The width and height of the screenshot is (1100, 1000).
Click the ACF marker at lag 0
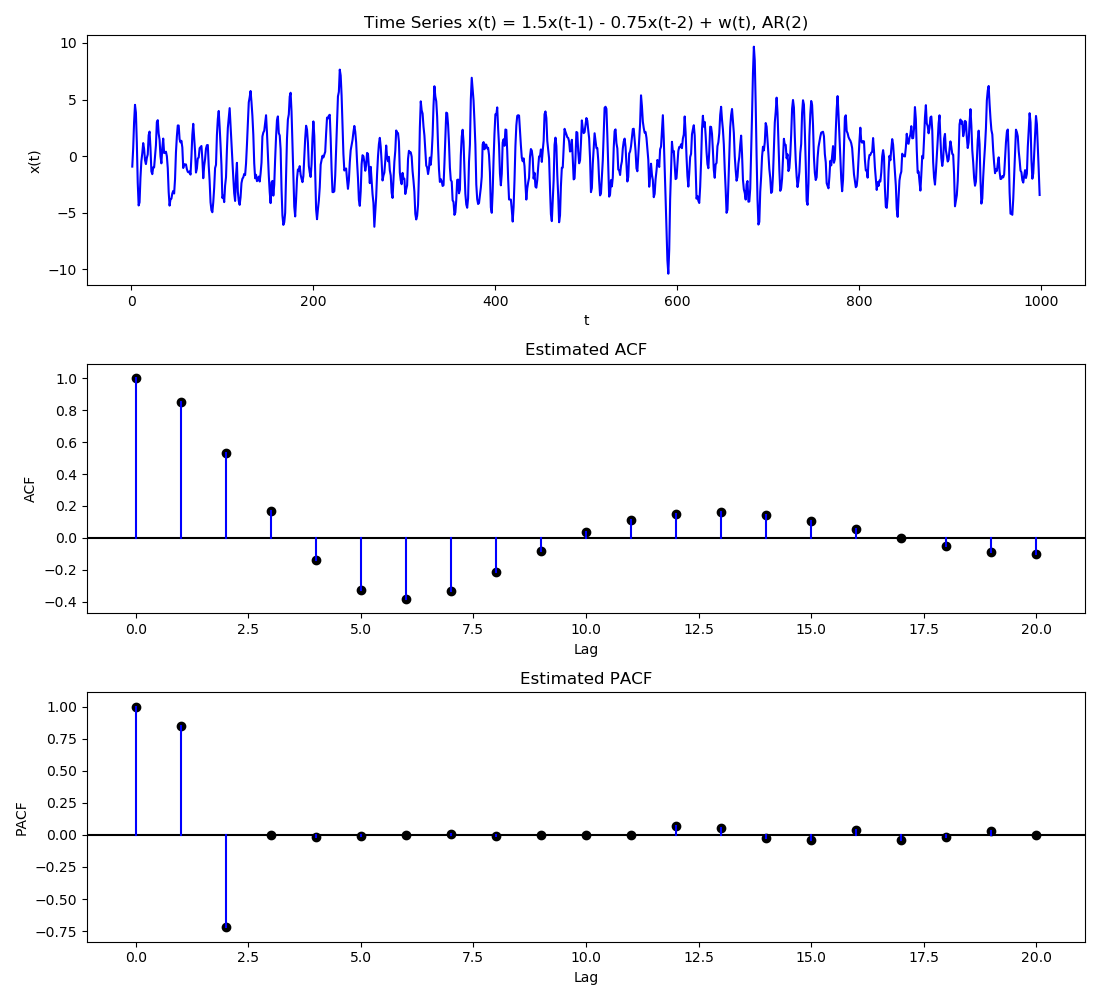point(136,378)
